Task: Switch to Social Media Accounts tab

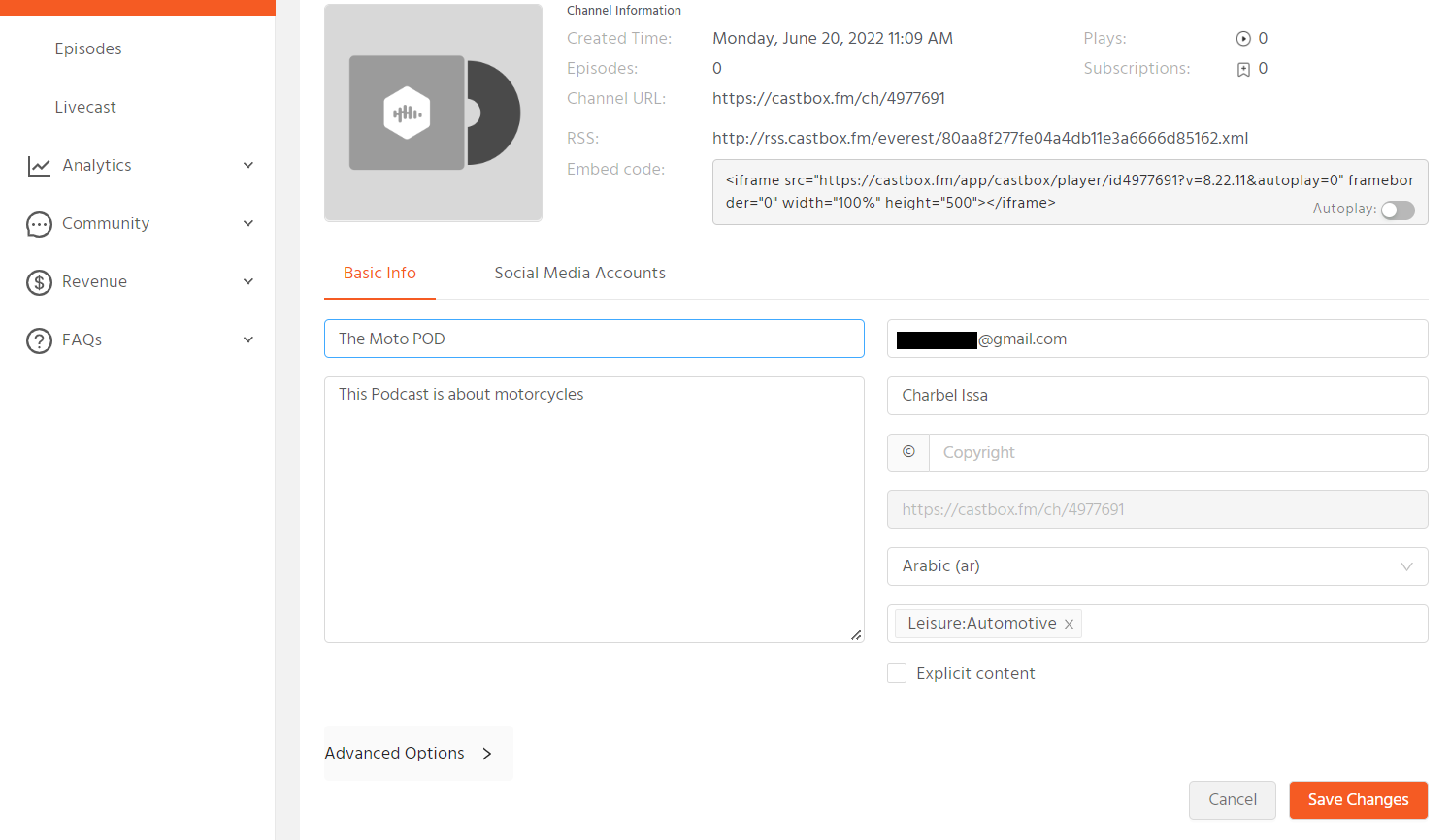Action: [579, 273]
